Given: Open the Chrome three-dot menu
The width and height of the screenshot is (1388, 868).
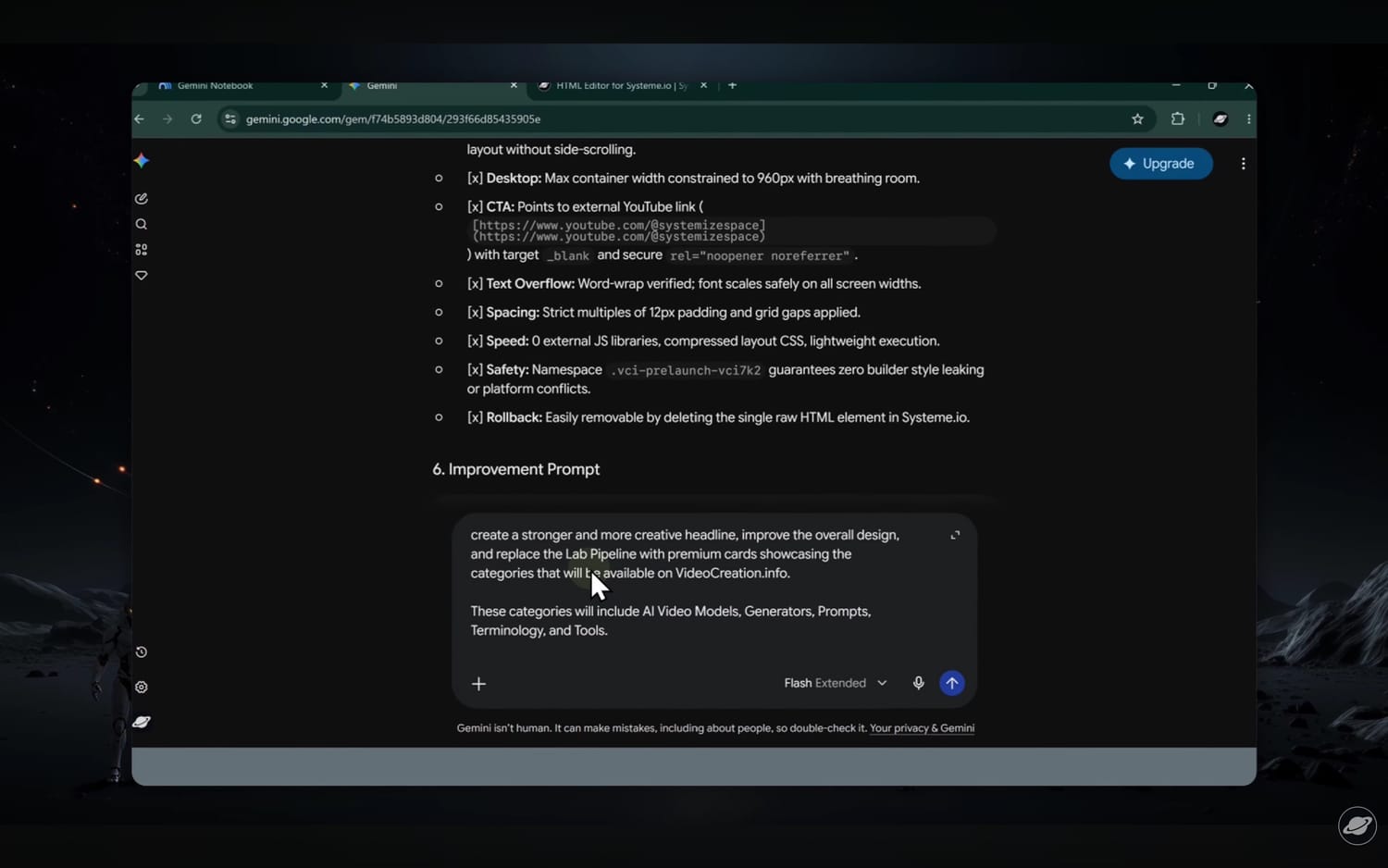Looking at the screenshot, I should (1248, 119).
